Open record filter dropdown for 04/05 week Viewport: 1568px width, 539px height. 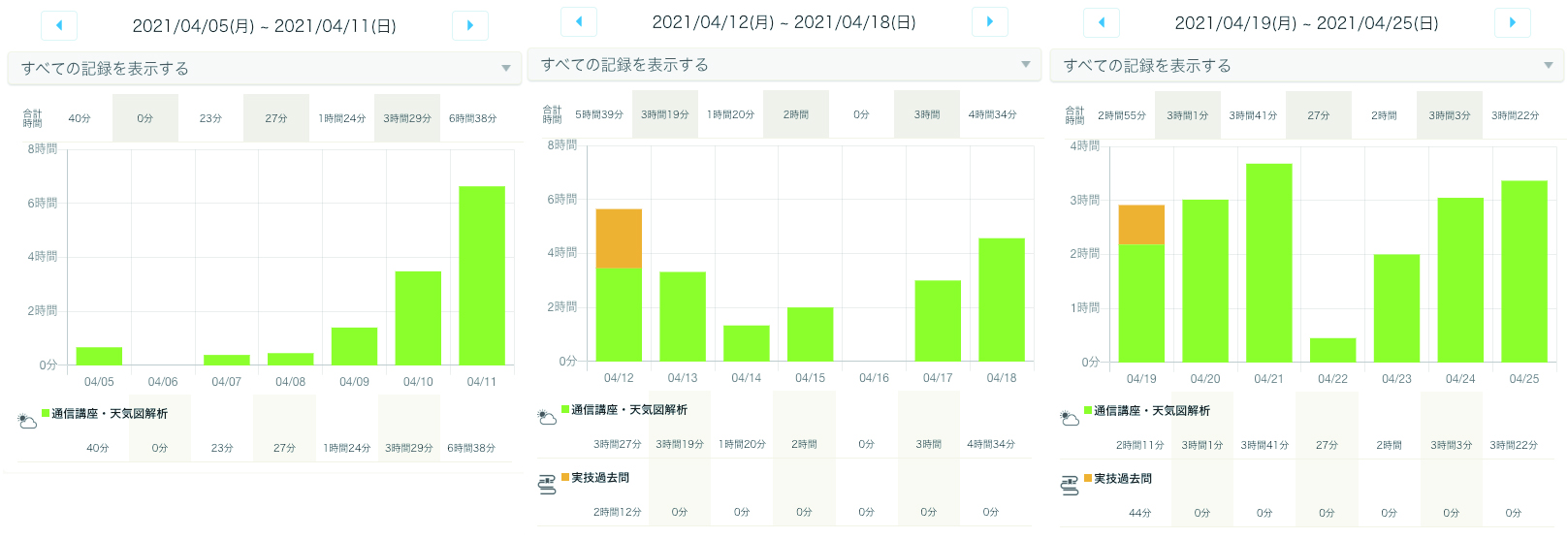click(264, 69)
